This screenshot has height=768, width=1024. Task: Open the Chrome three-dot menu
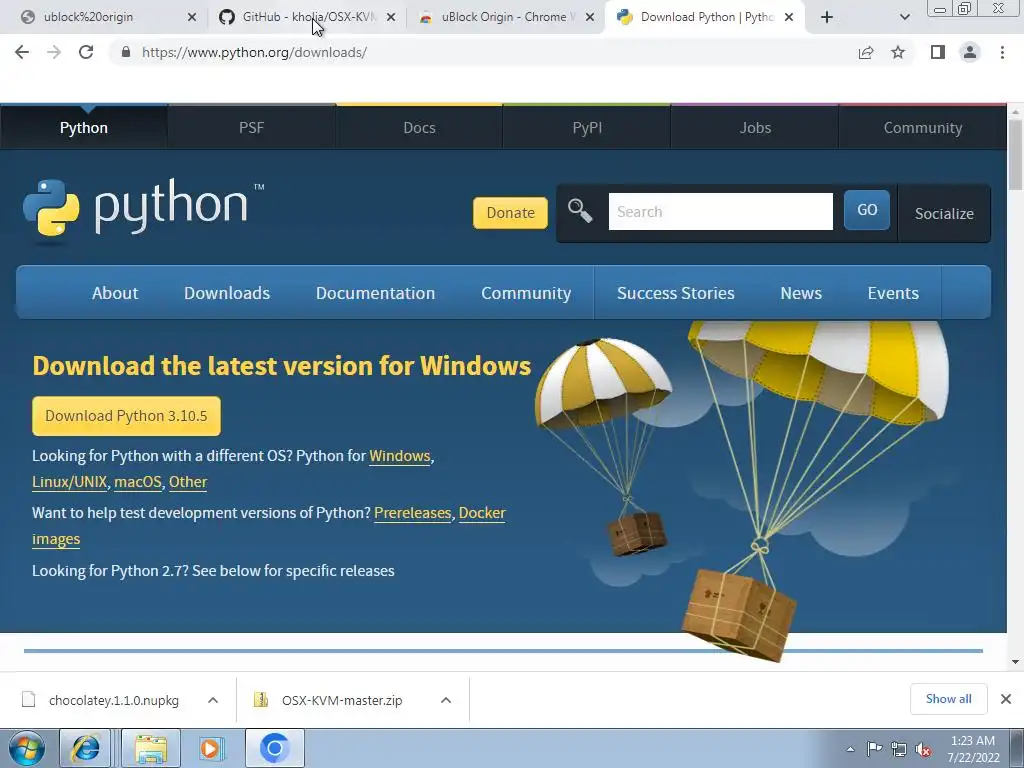[1002, 52]
